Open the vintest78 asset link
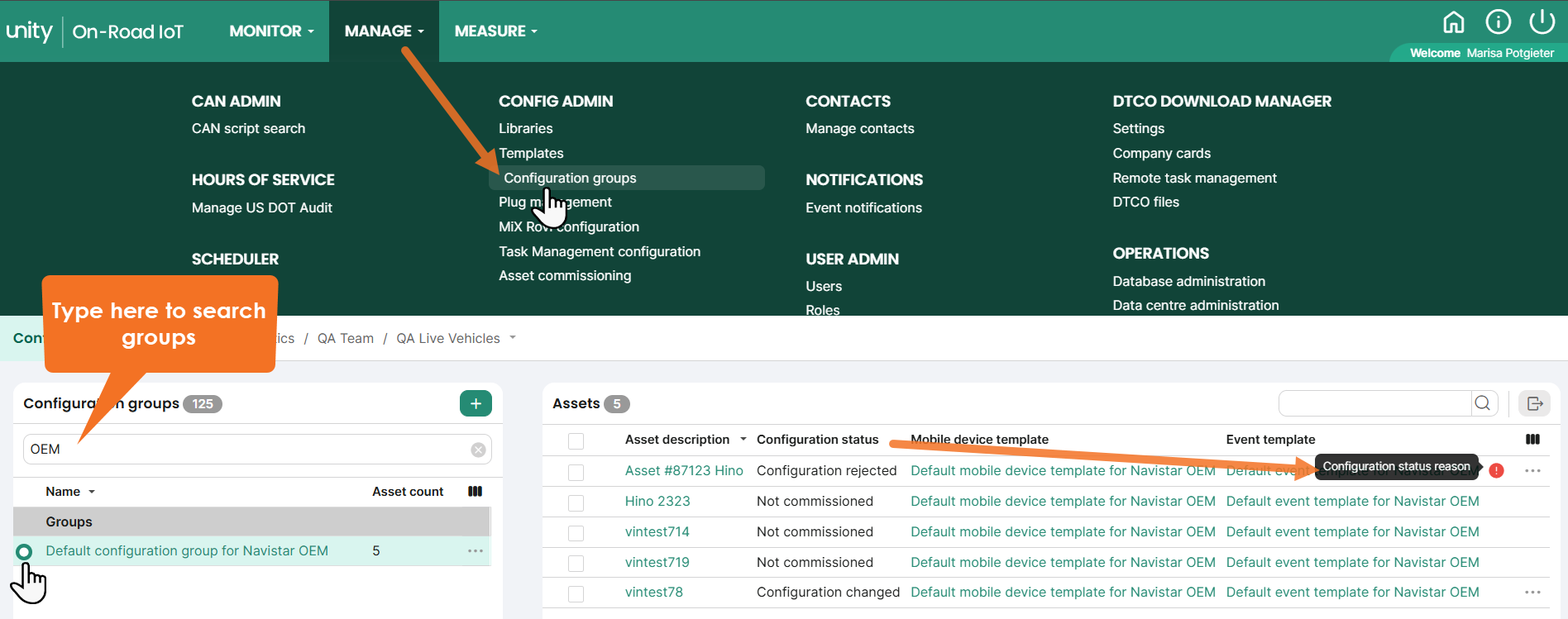 point(653,592)
